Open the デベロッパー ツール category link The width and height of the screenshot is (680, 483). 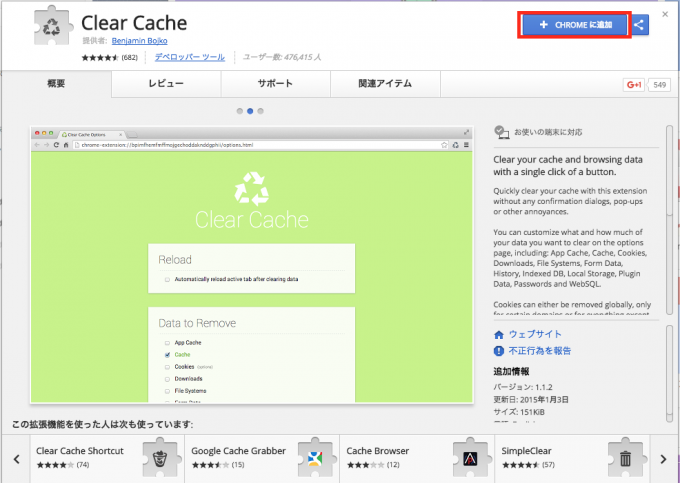pos(190,57)
